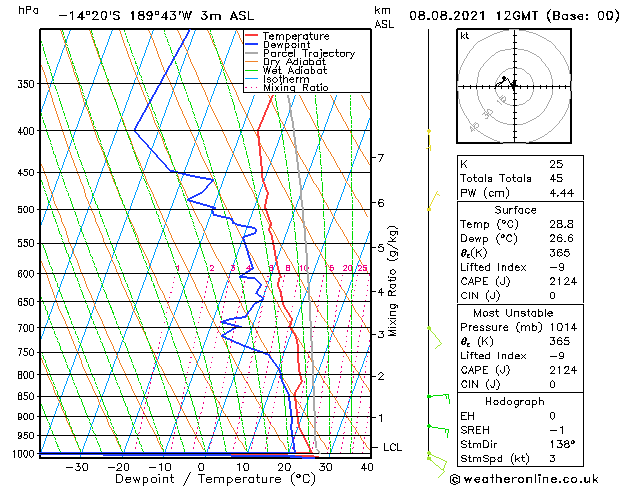The height and width of the screenshot is (486, 629).
Task: Click the weatheronline.co.uk copyright text
Action: (524, 479)
